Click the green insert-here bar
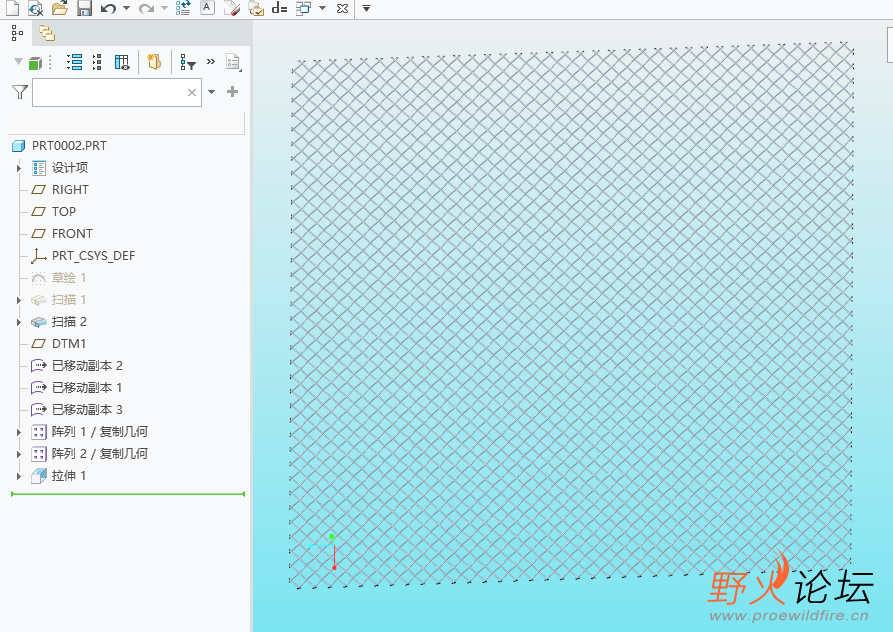 (128, 494)
